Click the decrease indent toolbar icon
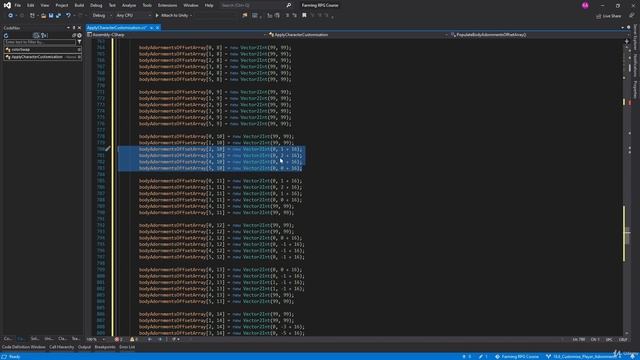This screenshot has height=360, width=640. coord(287,16)
